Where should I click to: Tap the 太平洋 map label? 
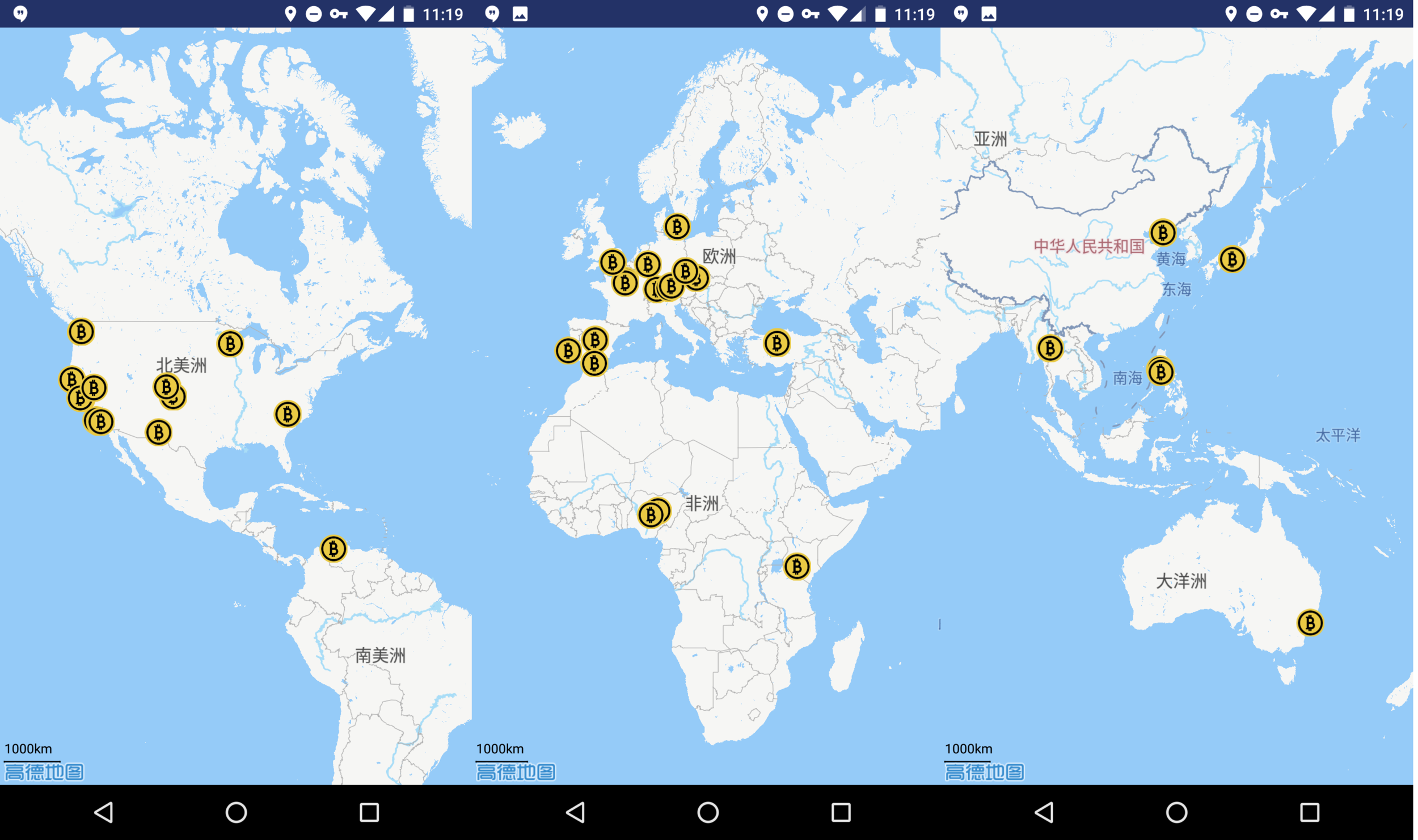(x=1339, y=435)
